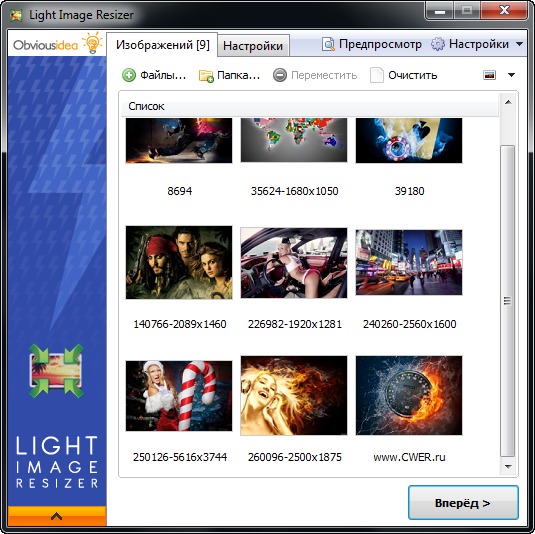Viewport: 535px width, 534px height.
Task: Click the Preview magnifier icon
Action: (328, 44)
